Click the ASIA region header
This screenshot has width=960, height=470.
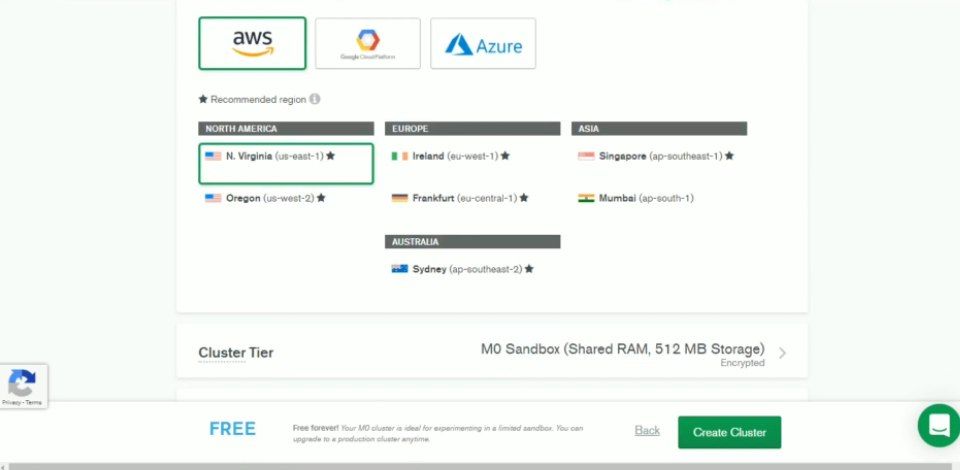659,129
